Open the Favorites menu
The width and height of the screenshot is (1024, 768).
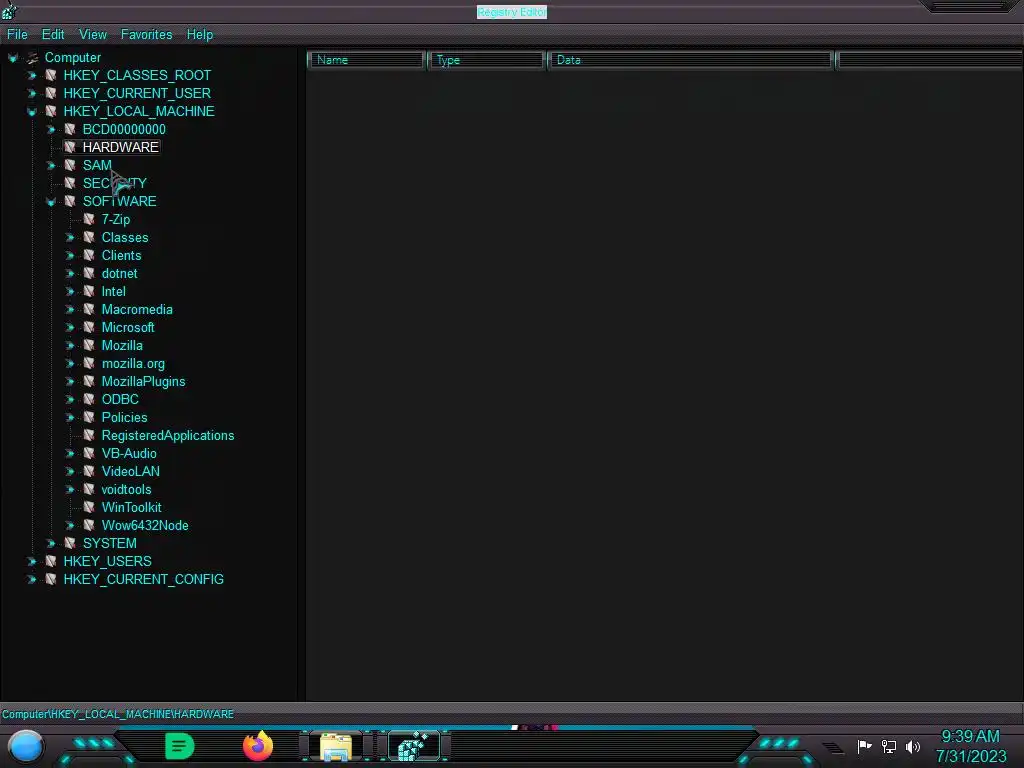(x=146, y=35)
